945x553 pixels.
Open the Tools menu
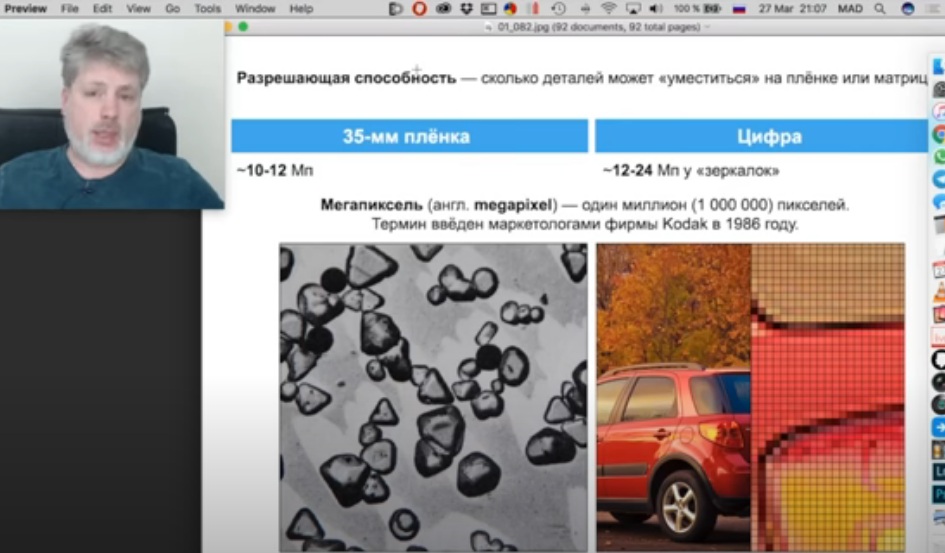(207, 8)
